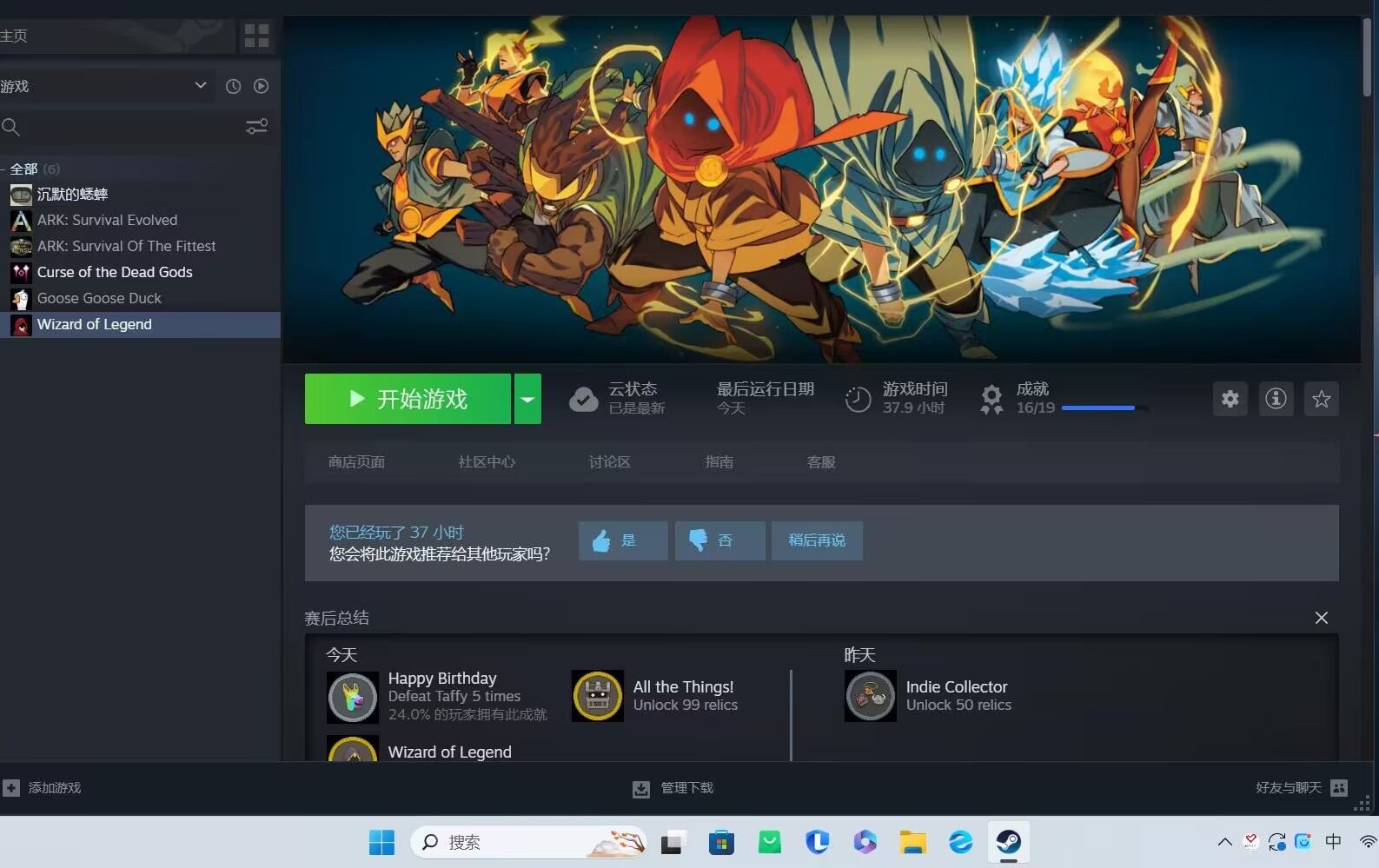Click the achievements progress bar

point(1104,407)
